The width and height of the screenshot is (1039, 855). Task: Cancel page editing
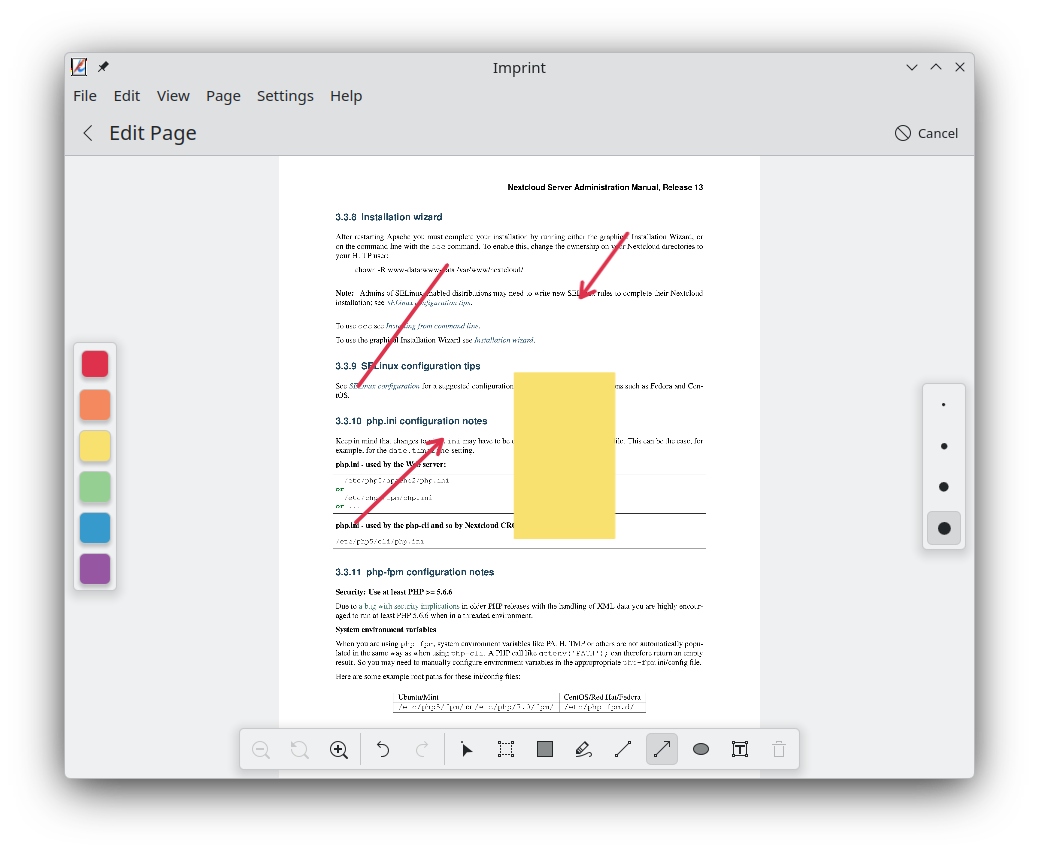pos(926,133)
